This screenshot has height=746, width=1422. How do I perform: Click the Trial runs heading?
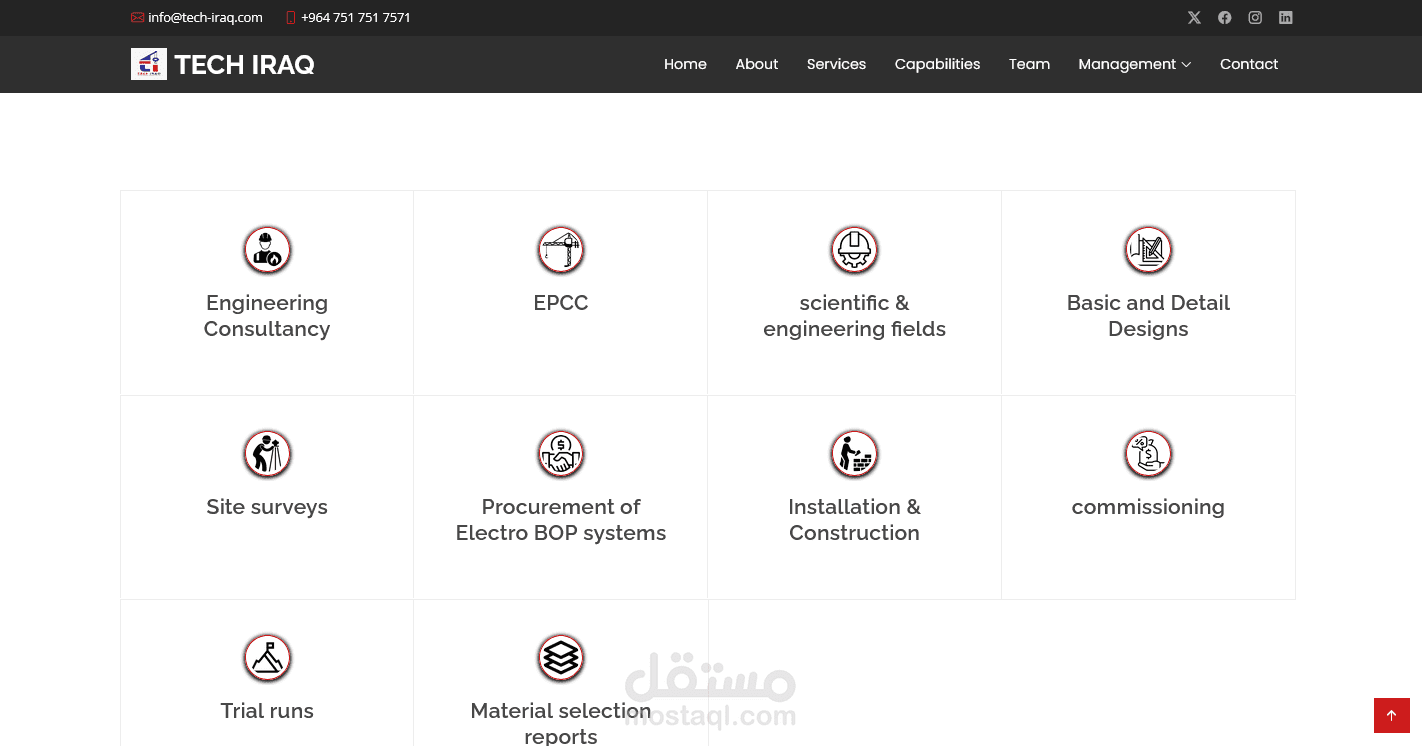click(x=267, y=711)
